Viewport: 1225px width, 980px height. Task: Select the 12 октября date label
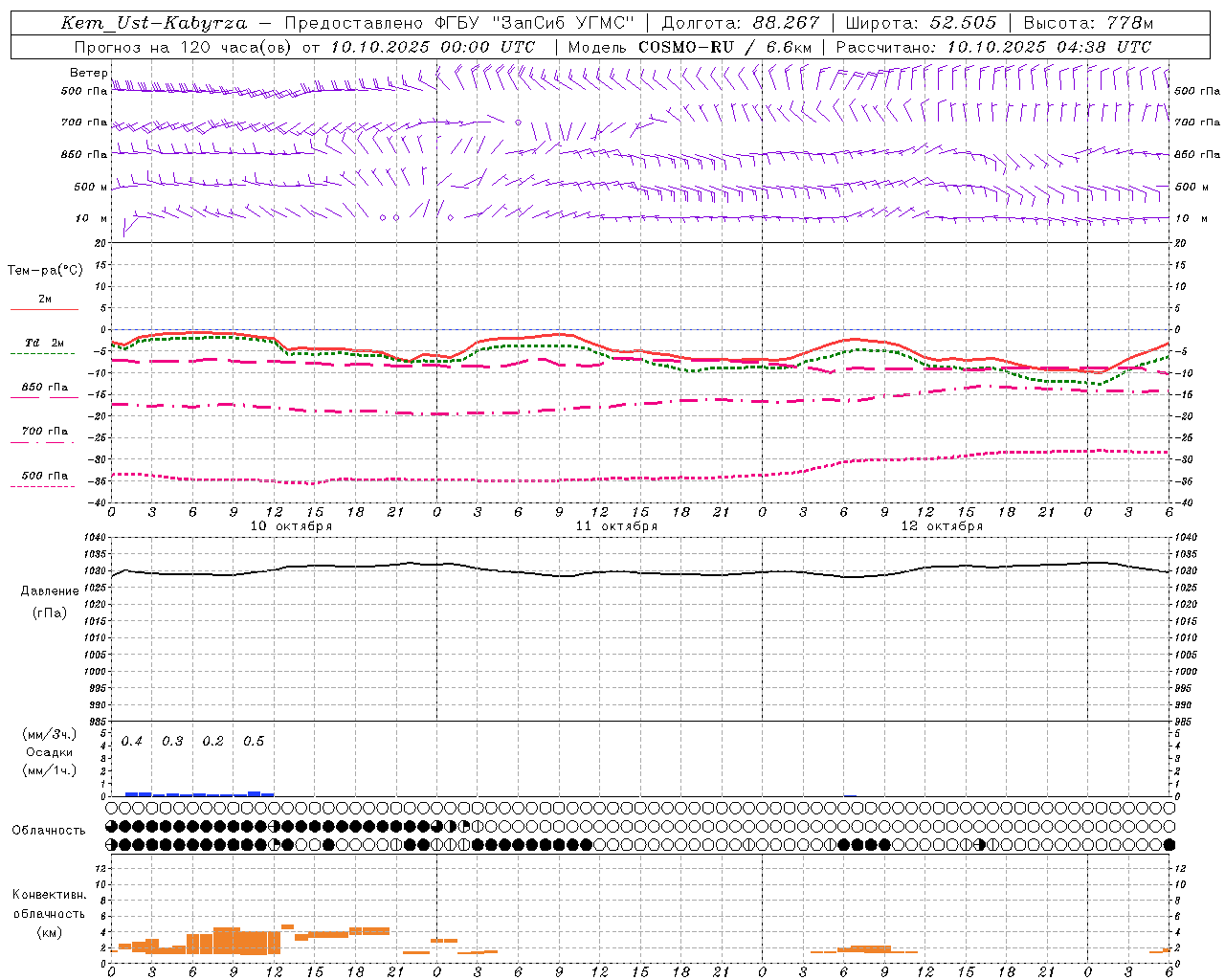tap(942, 526)
